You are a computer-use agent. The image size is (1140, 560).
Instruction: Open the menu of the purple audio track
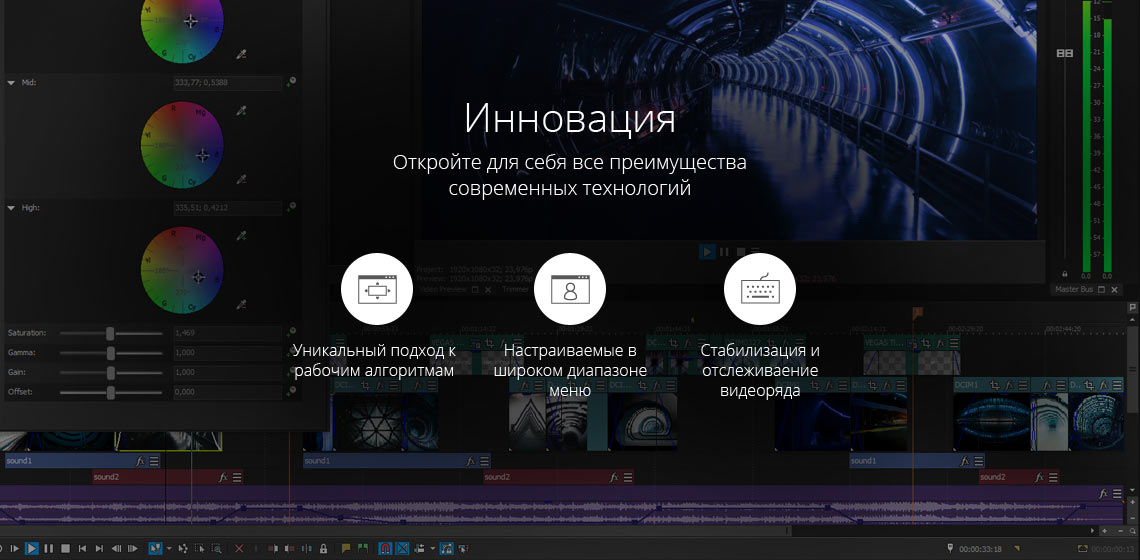click(x=1118, y=493)
